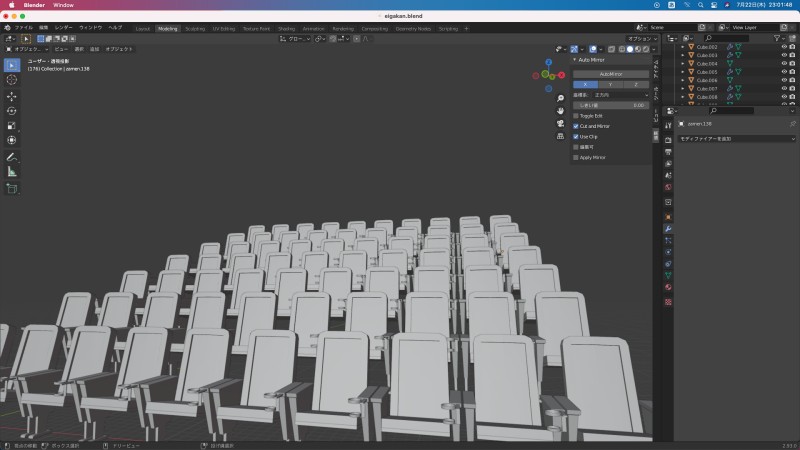Enable the Toggle Edit checkbox
The image size is (800, 450).
(x=576, y=116)
